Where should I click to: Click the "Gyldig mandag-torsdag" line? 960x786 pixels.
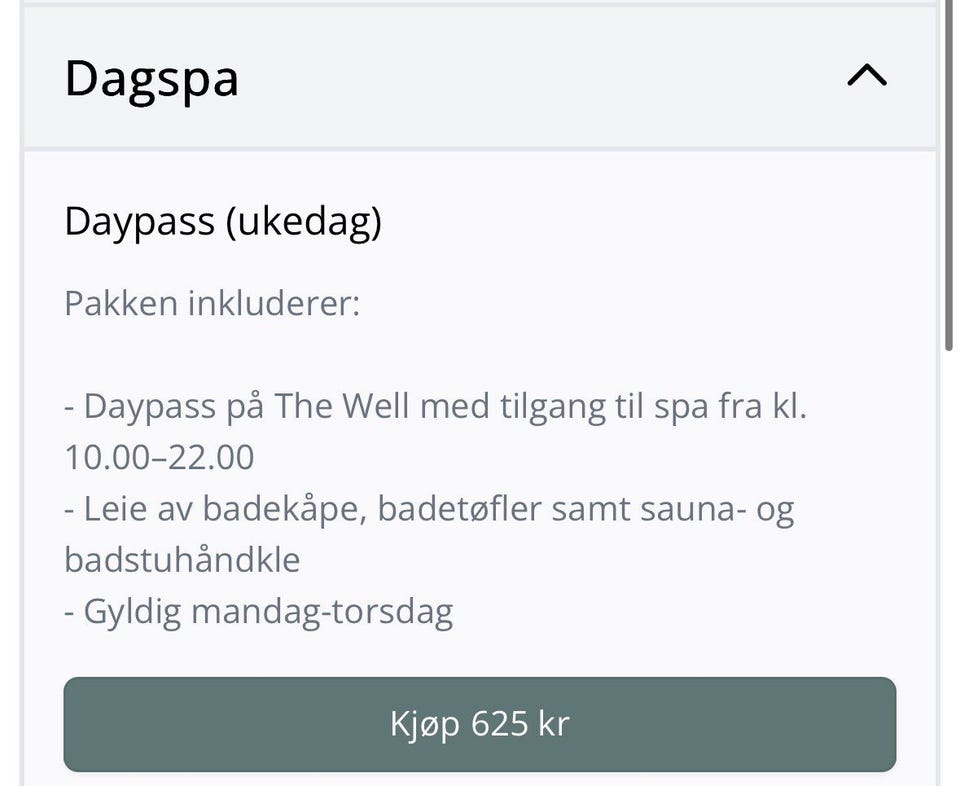click(258, 610)
